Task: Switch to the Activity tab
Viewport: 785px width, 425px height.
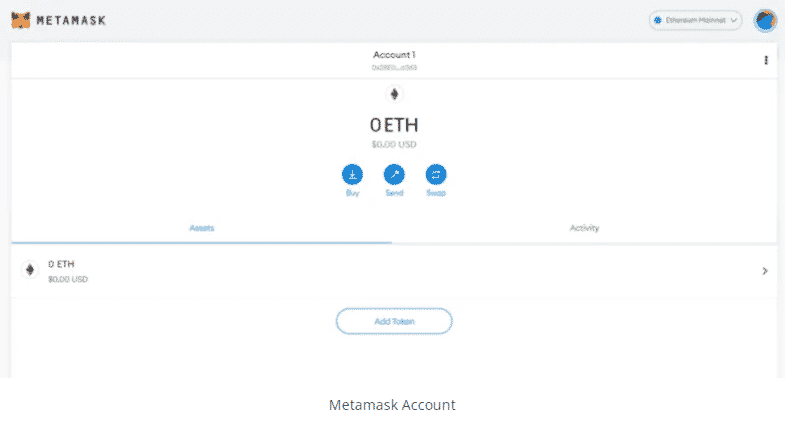Action: point(584,228)
